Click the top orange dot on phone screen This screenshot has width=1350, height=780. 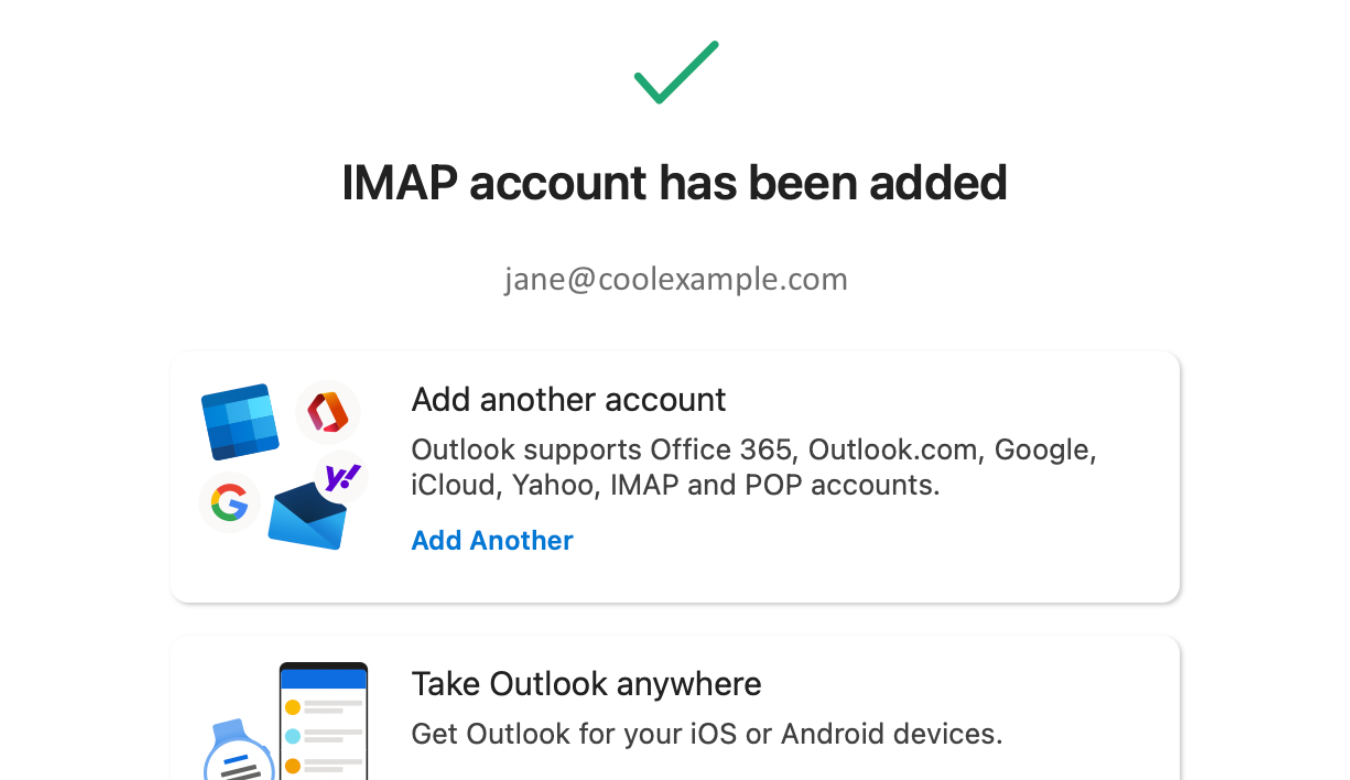pyautogui.click(x=293, y=707)
